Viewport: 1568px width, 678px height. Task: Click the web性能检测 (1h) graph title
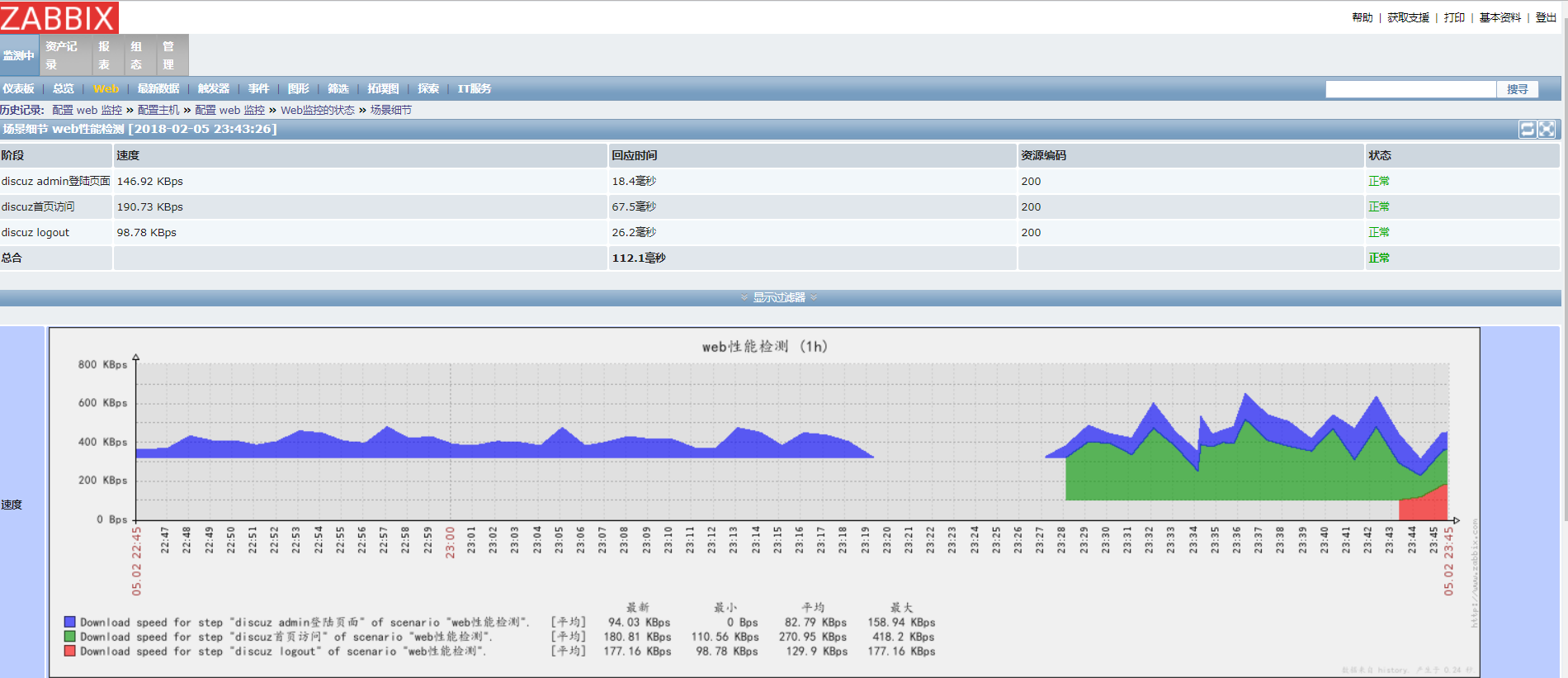(x=765, y=347)
